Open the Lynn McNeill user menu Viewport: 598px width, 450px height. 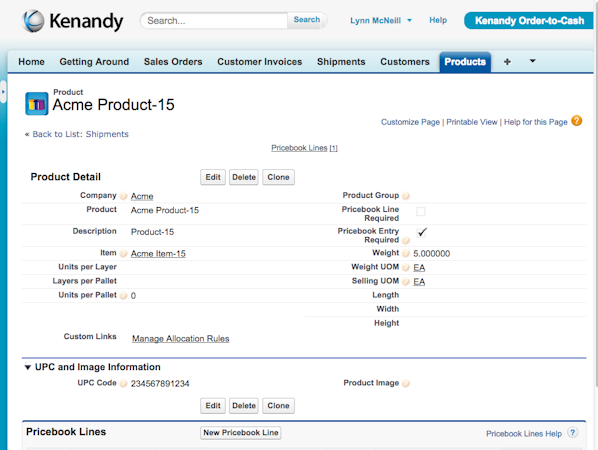[x=381, y=21]
